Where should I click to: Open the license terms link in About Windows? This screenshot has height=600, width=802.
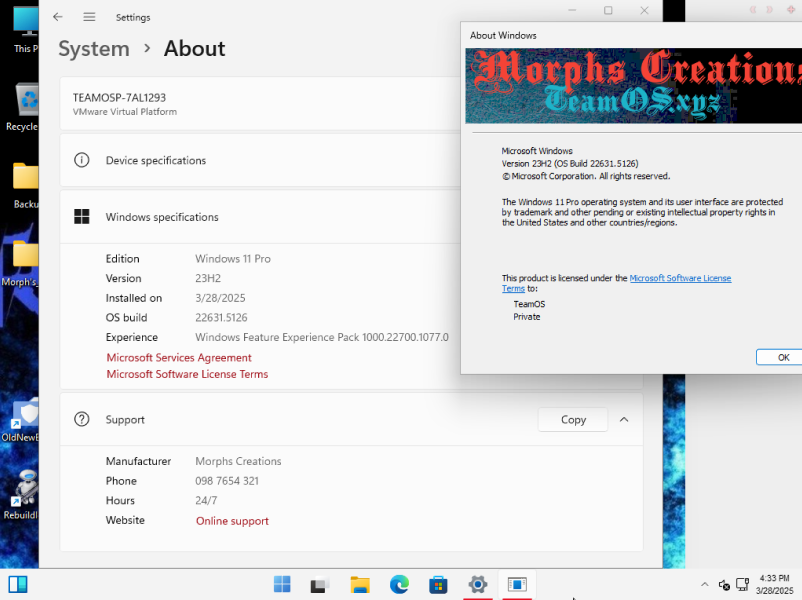680,278
